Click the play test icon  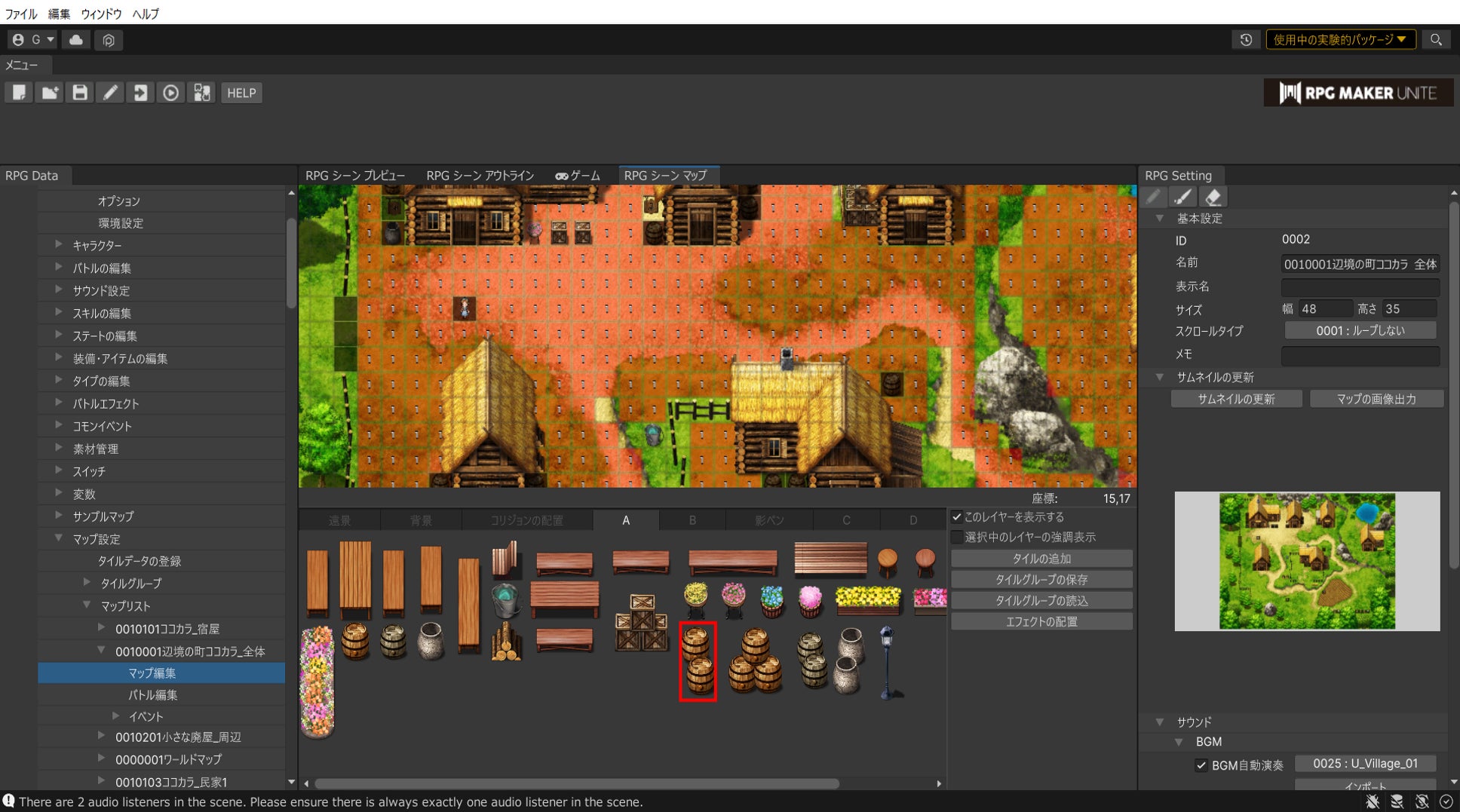[171, 93]
